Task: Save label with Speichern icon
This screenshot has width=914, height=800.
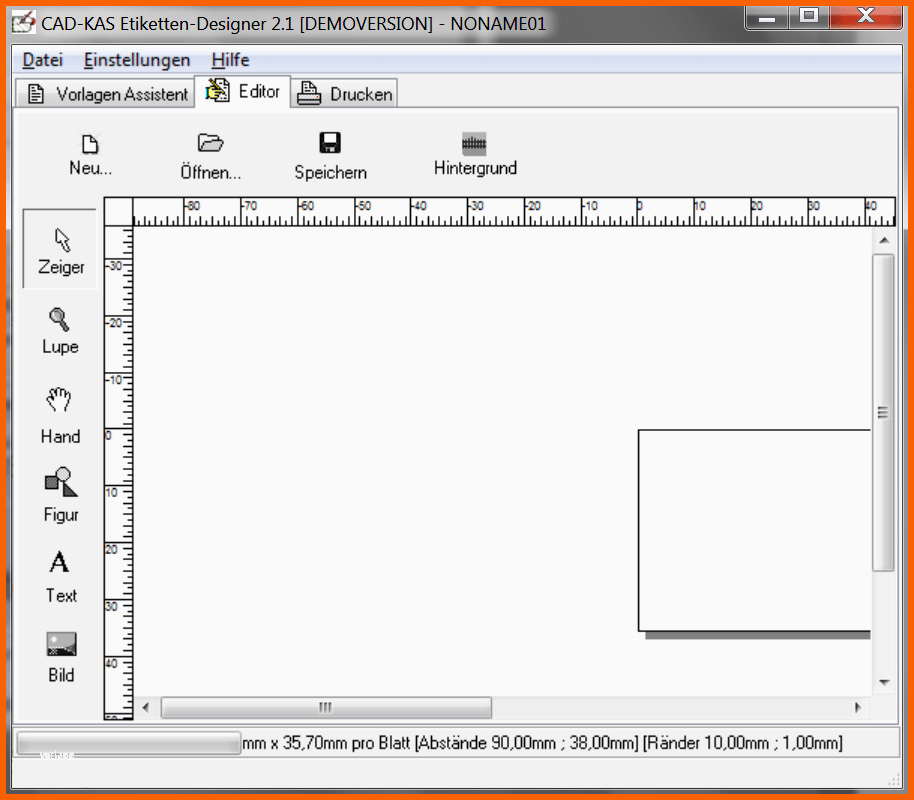Action: tap(330, 154)
